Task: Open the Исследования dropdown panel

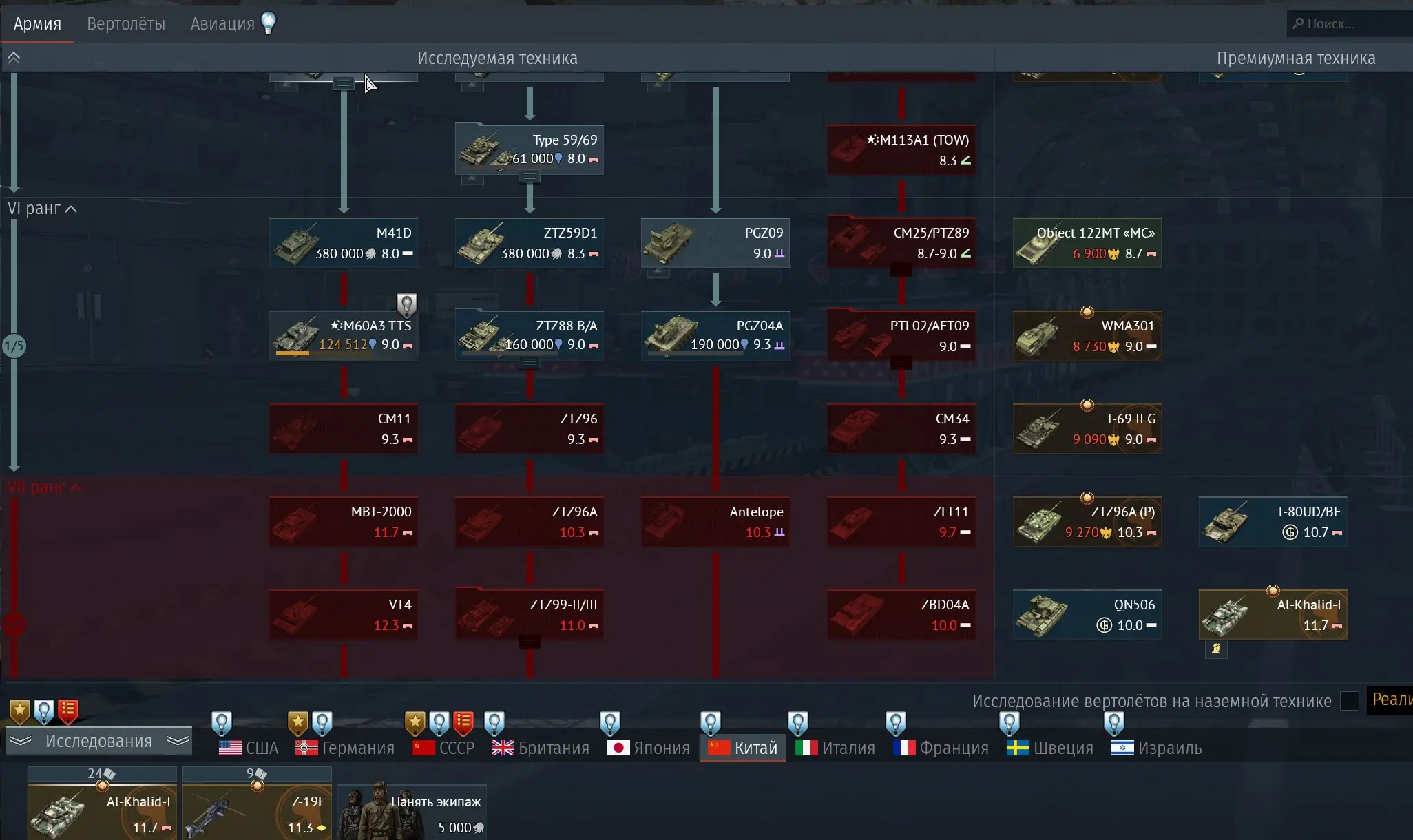Action: 98,742
